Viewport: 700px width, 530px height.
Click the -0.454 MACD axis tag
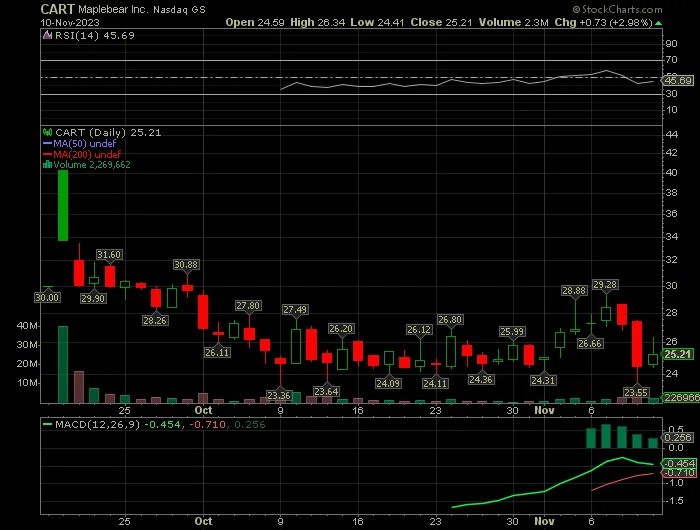tap(680, 463)
